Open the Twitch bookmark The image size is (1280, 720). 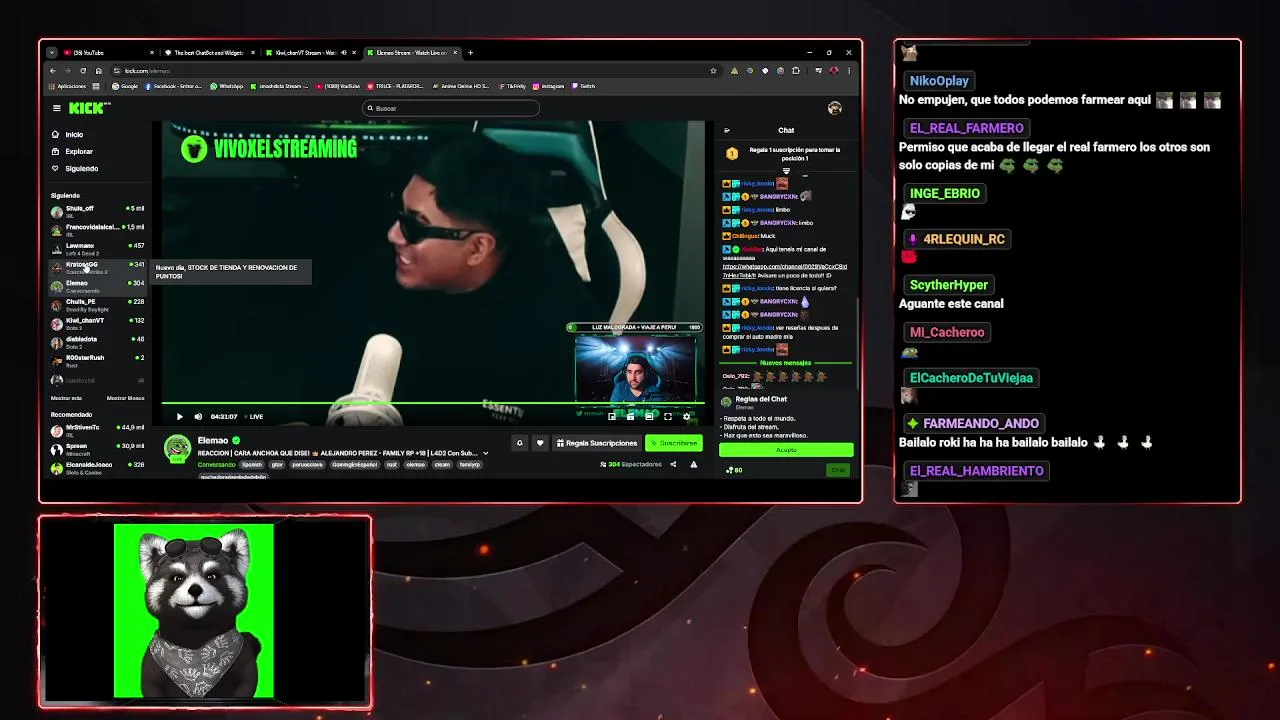click(583, 86)
